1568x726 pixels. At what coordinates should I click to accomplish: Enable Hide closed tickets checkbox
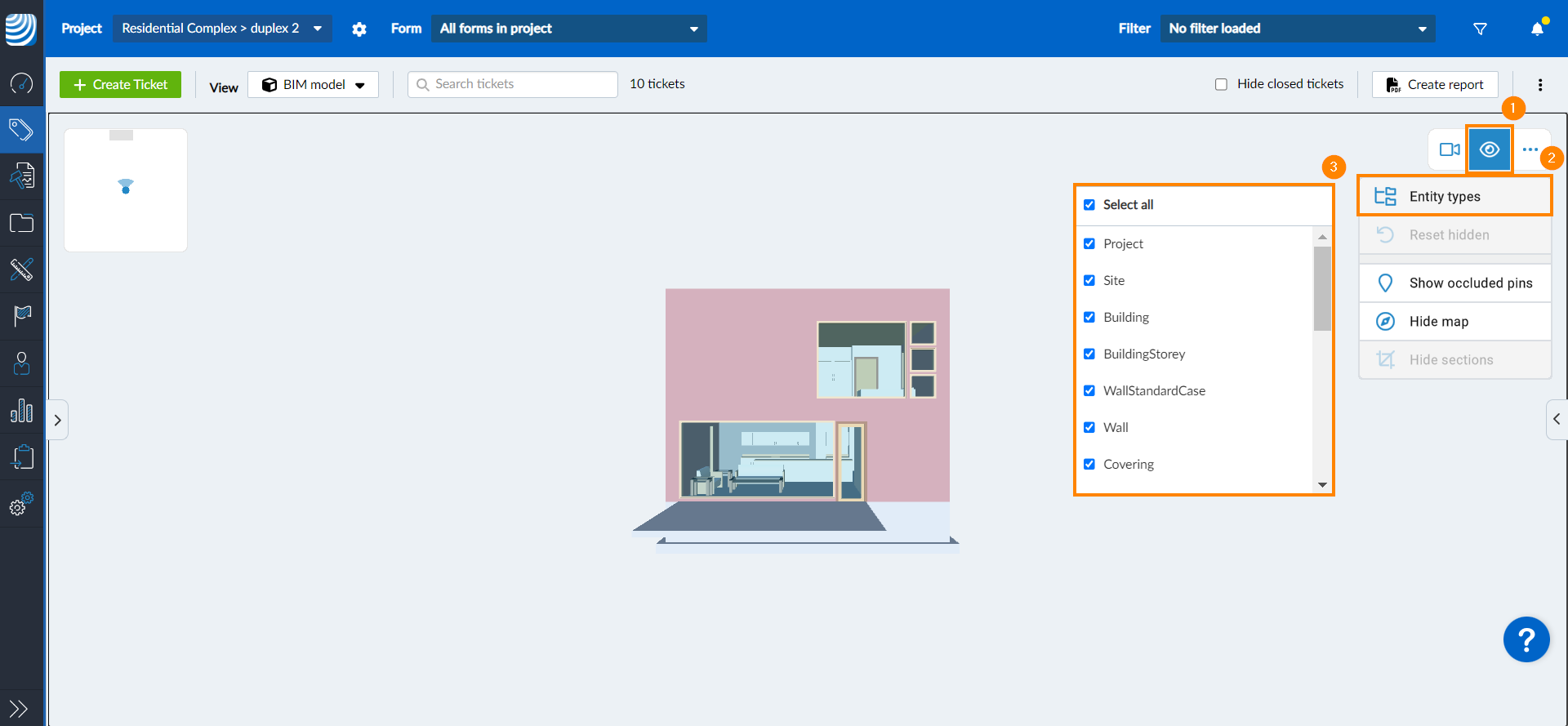[x=1221, y=84]
